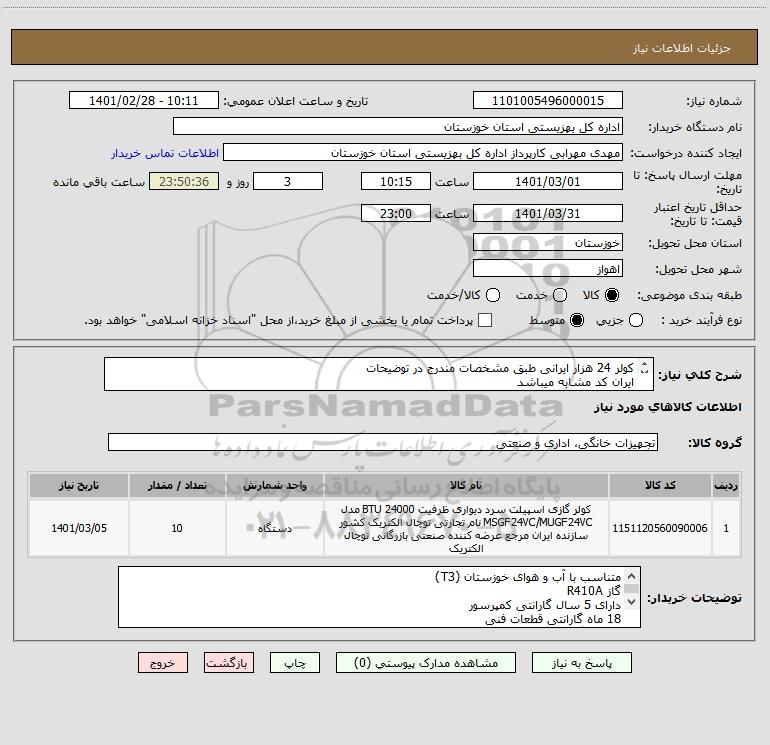Click the کد کالا column header
Screen dimensions: 770x745
click(660, 485)
